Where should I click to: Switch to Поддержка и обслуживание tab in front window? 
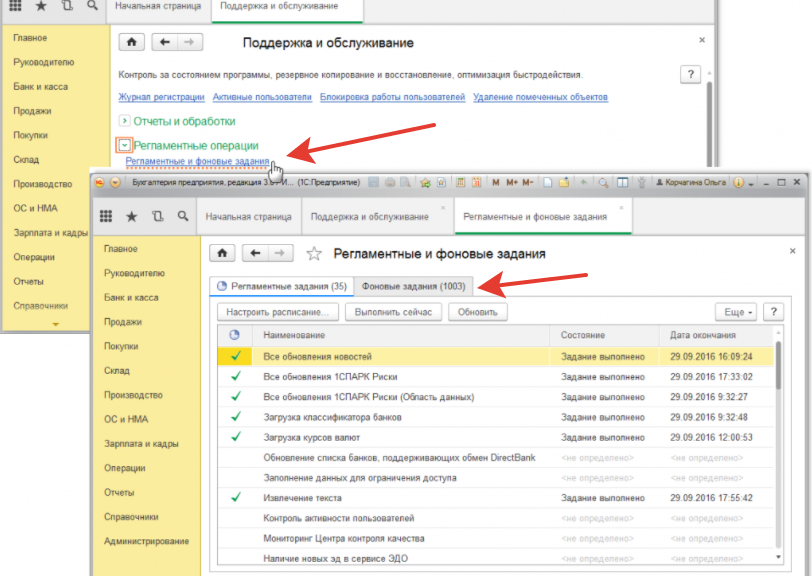370,217
